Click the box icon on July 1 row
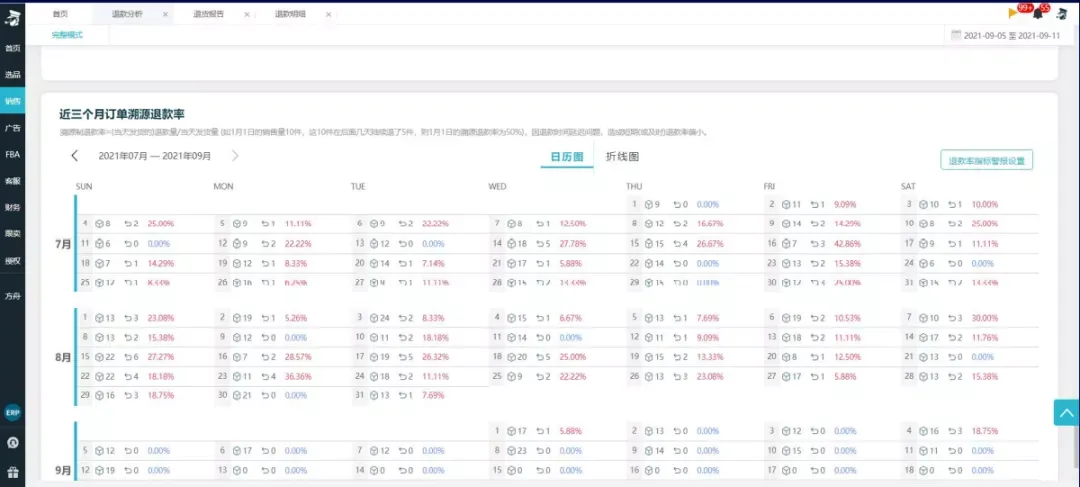 (x=649, y=205)
